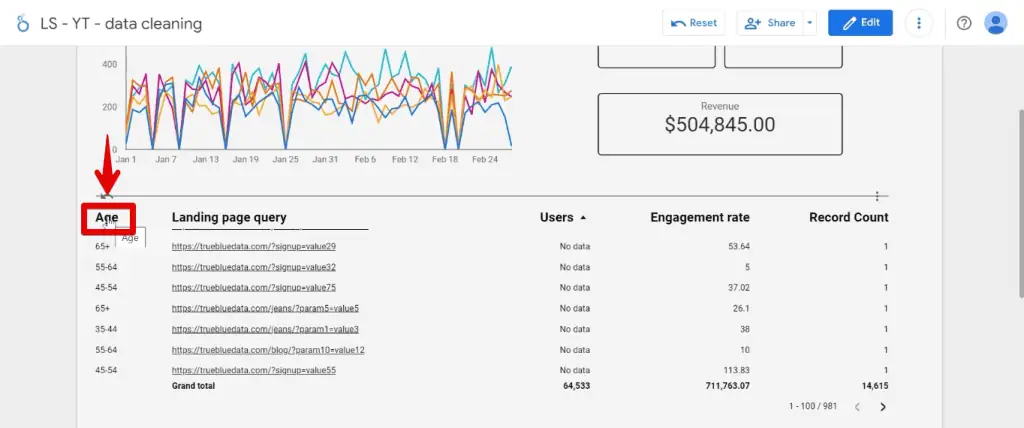Open the jeans param5=value5 link
The width and height of the screenshot is (1024, 428).
pos(265,308)
